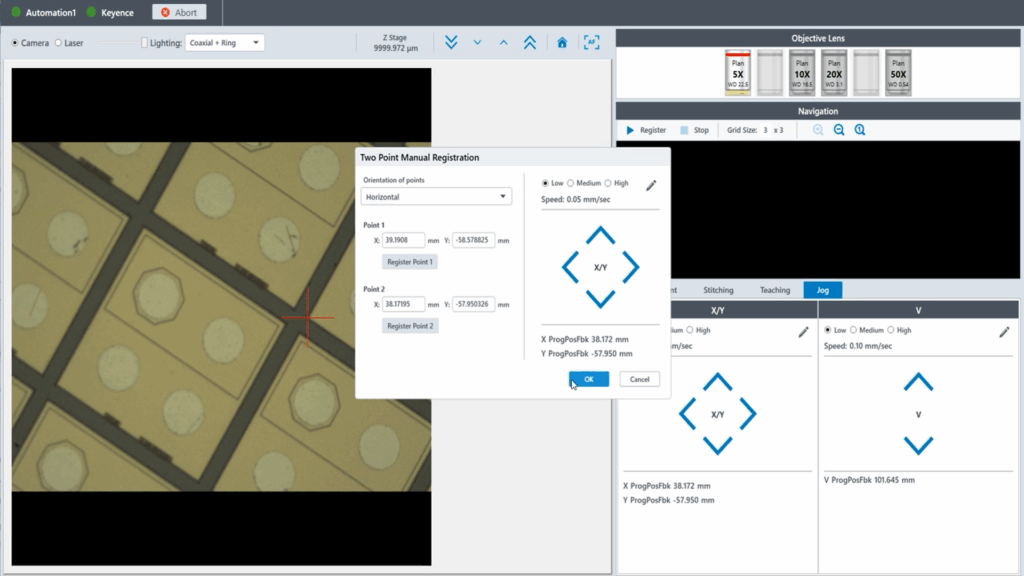
Task: Open the Teaching tab
Action: 774,290
